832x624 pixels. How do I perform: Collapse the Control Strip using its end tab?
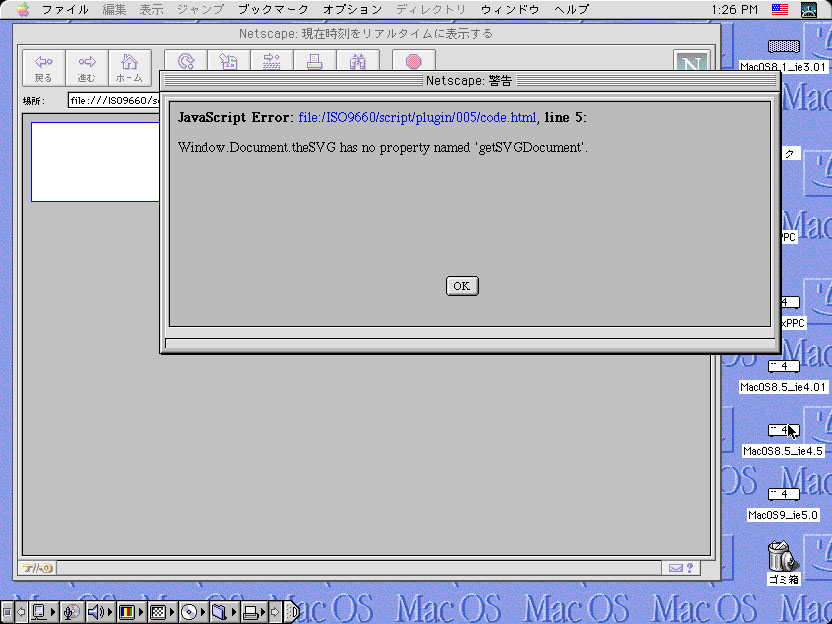292,612
